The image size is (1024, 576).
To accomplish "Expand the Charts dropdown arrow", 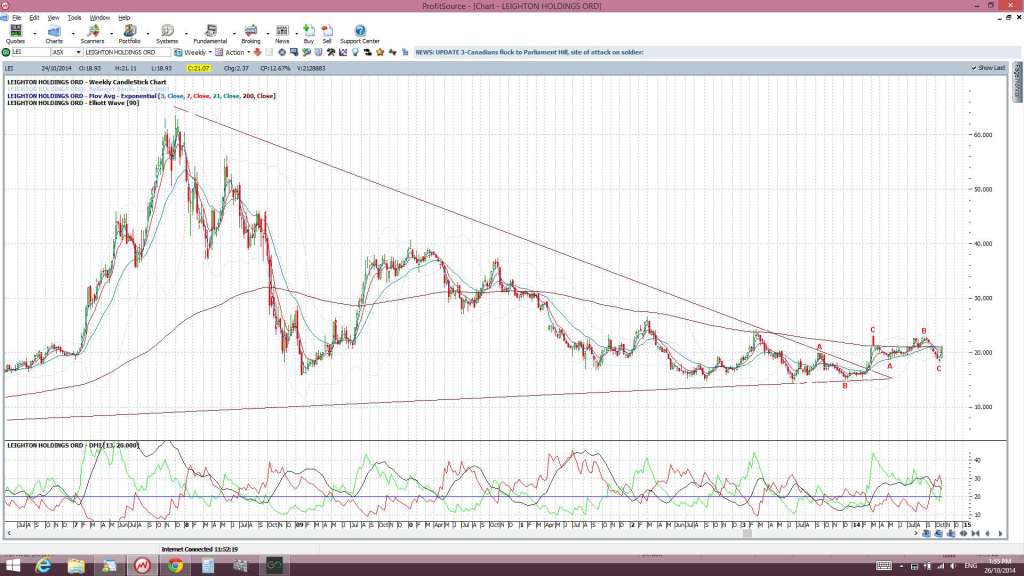I will point(72,33).
